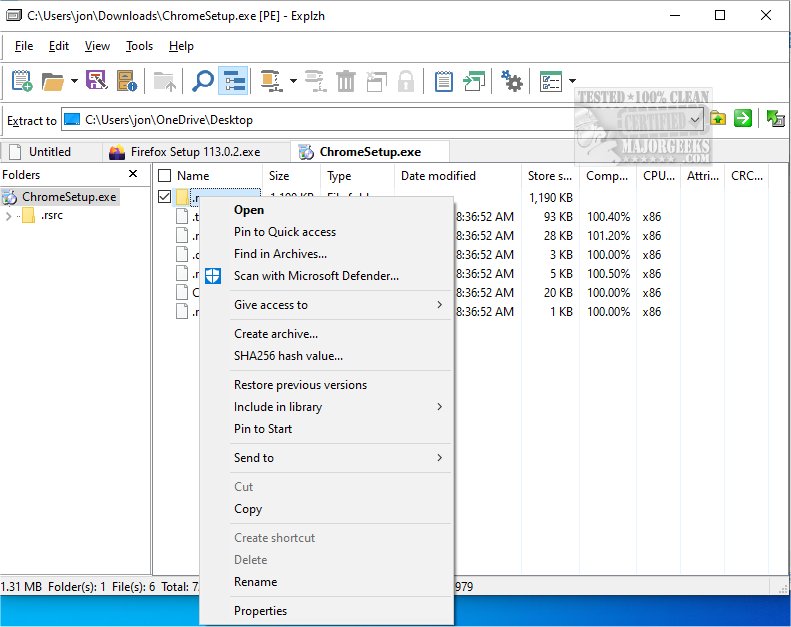Click the green arrow extract button

pos(743,119)
